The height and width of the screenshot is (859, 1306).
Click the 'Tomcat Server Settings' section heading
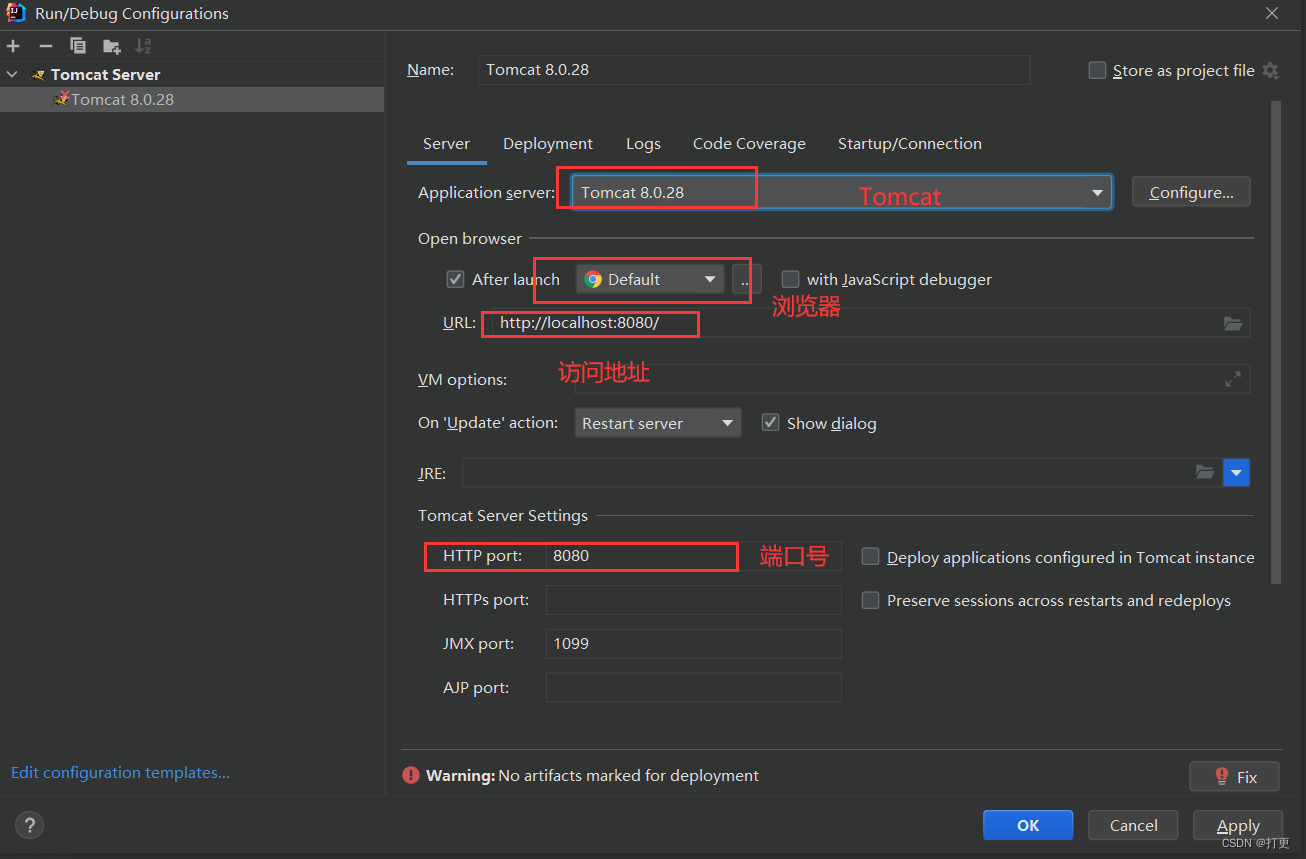coord(503,516)
